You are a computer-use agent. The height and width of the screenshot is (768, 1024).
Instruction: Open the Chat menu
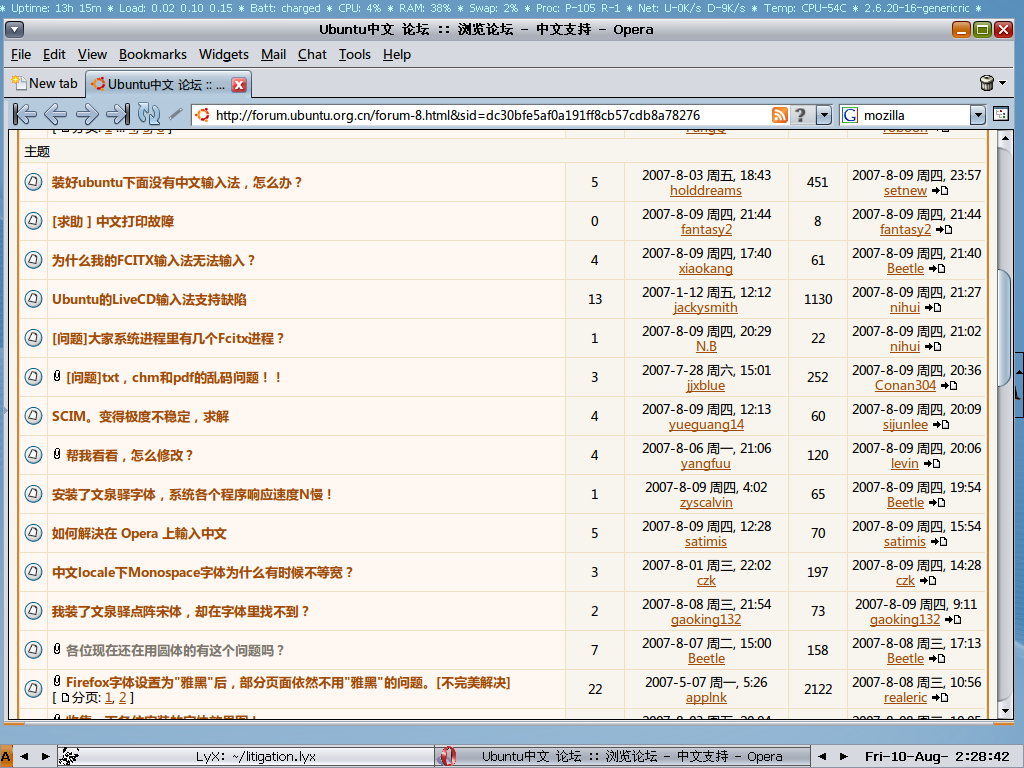tap(312, 54)
